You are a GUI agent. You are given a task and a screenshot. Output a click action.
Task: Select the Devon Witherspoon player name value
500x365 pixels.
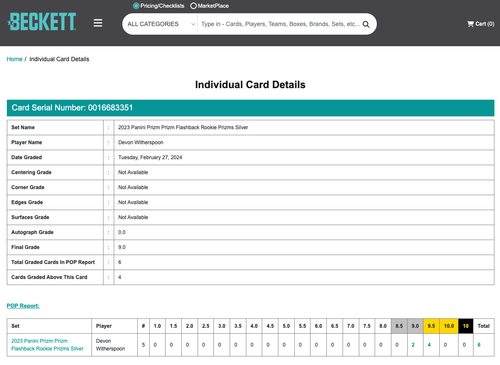141,142
